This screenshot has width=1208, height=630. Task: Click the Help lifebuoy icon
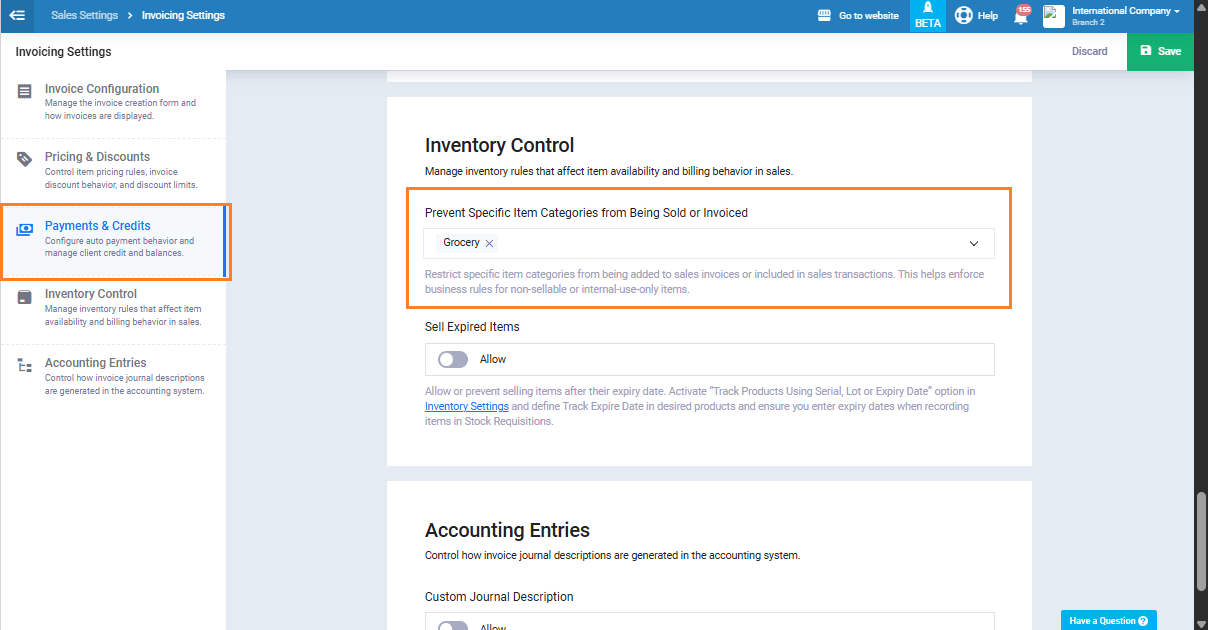[963, 15]
